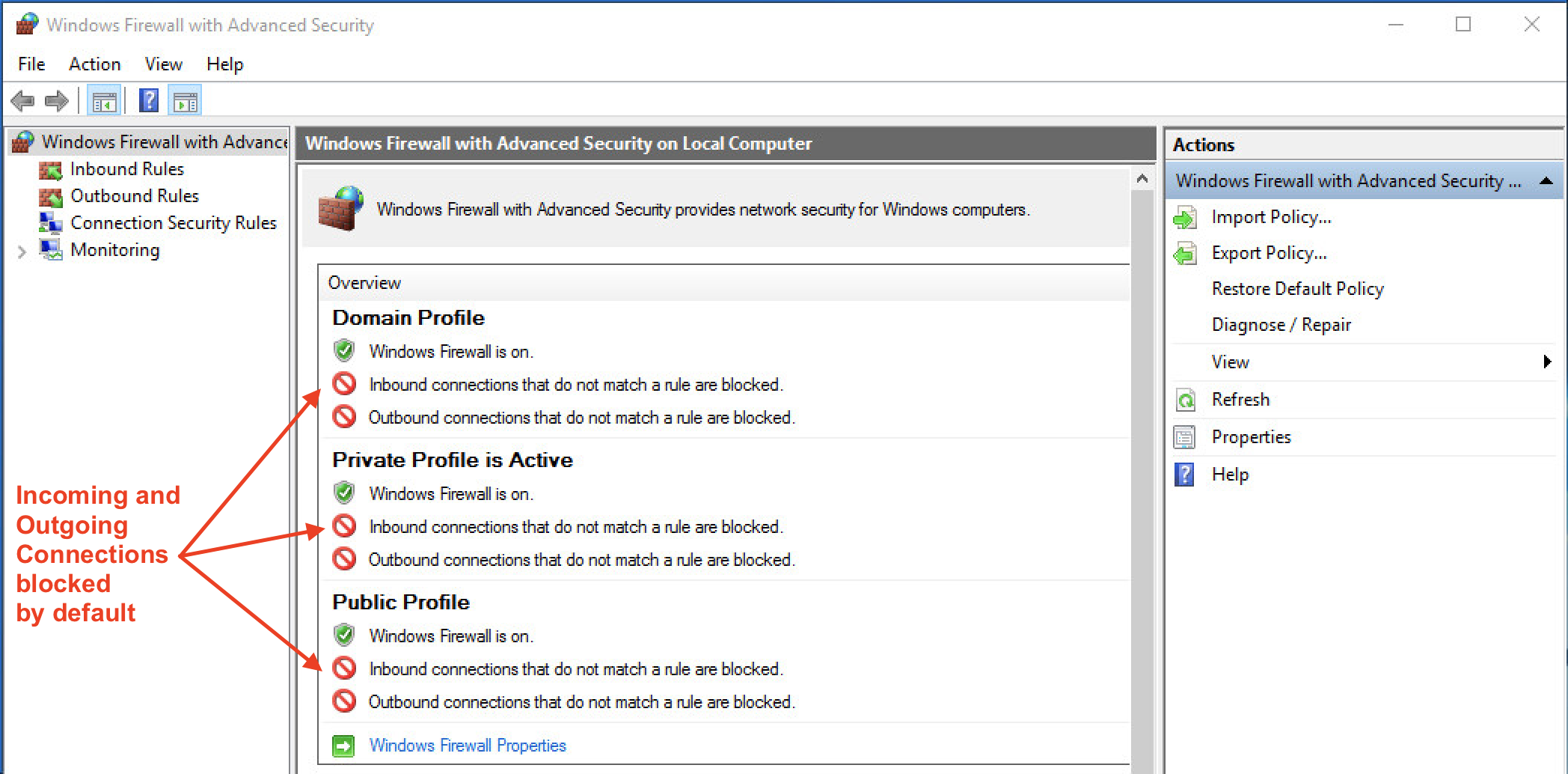Image resolution: width=1568 pixels, height=774 pixels.
Task: Click the Refresh icon in the Actions pane
Action: [1186, 400]
